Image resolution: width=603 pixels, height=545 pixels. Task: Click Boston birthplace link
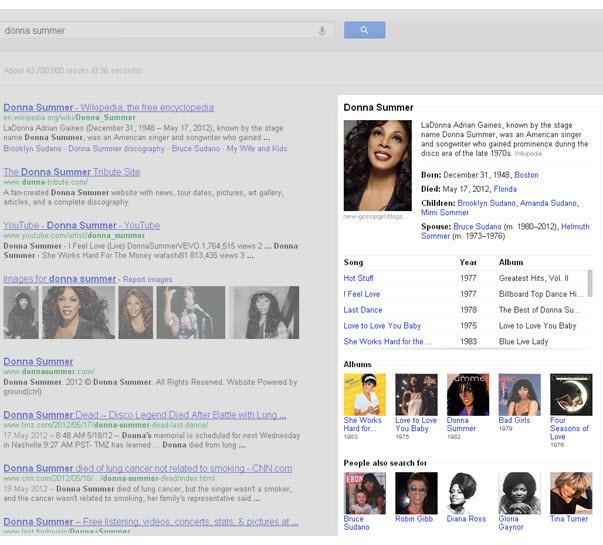coord(526,175)
